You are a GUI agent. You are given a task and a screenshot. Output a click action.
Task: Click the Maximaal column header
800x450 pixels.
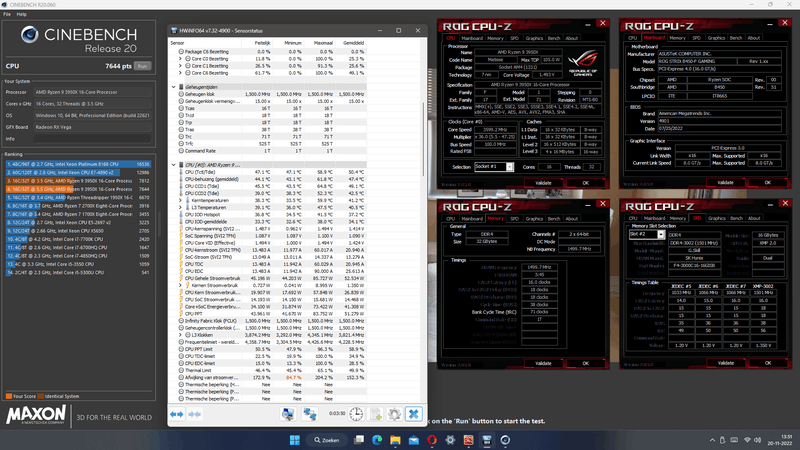(x=323, y=43)
